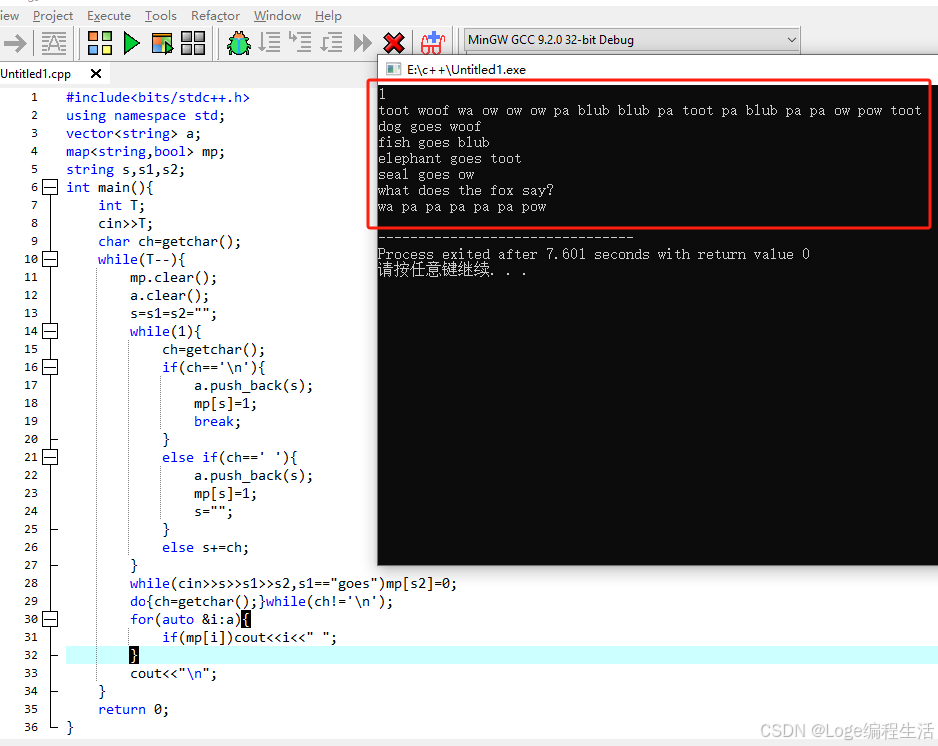
Task: Open the Help menu
Action: 328,16
